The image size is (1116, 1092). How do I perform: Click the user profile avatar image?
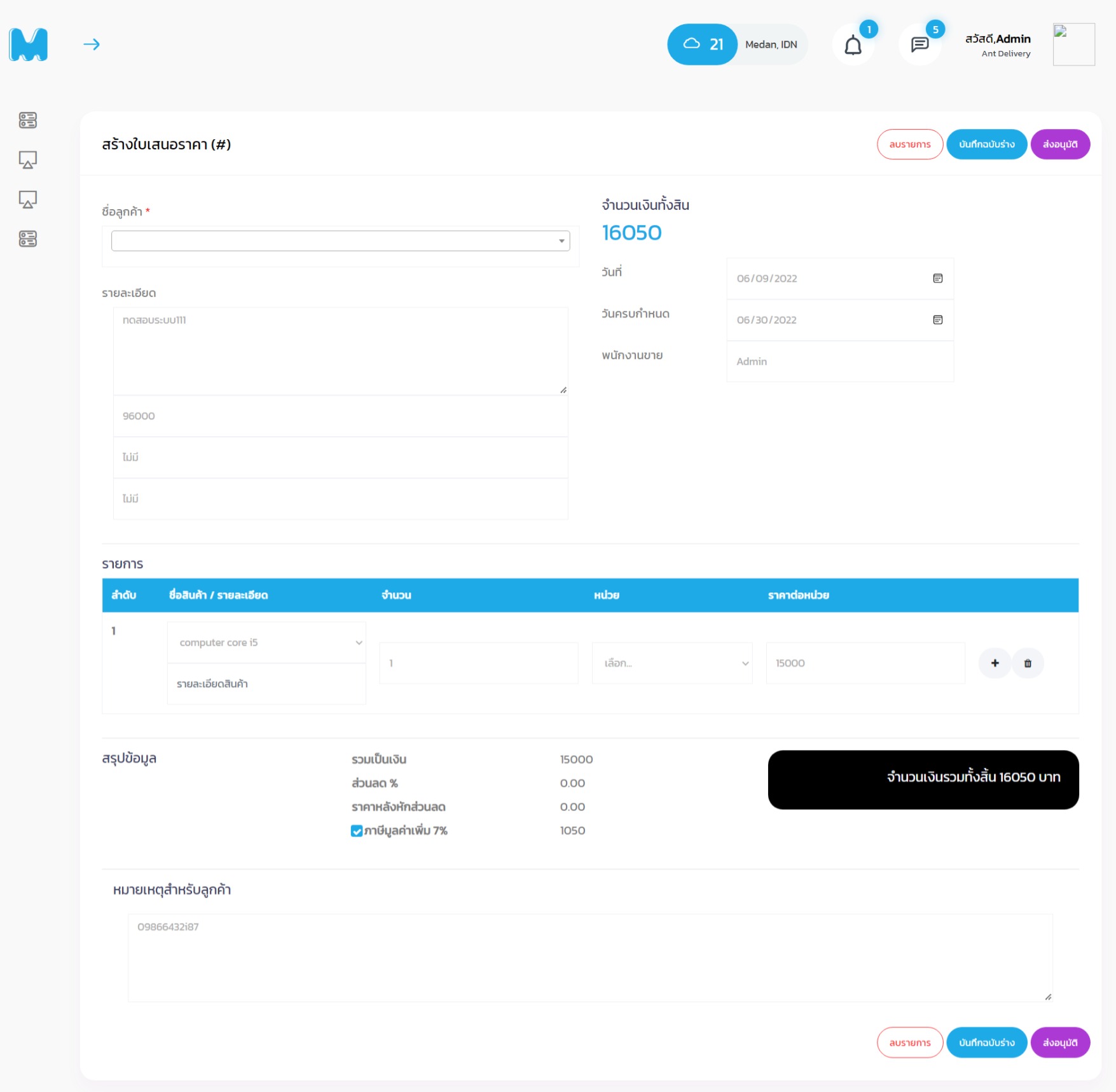[1073, 44]
